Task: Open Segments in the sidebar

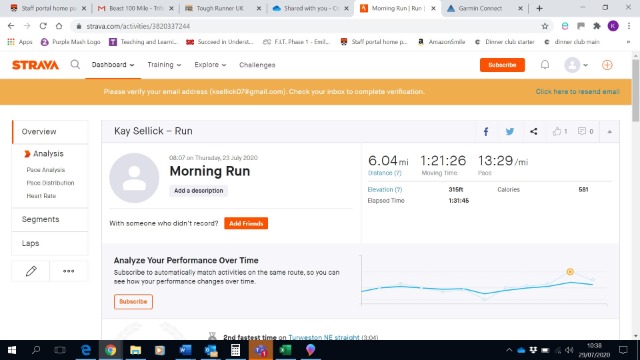Action: coord(40,219)
